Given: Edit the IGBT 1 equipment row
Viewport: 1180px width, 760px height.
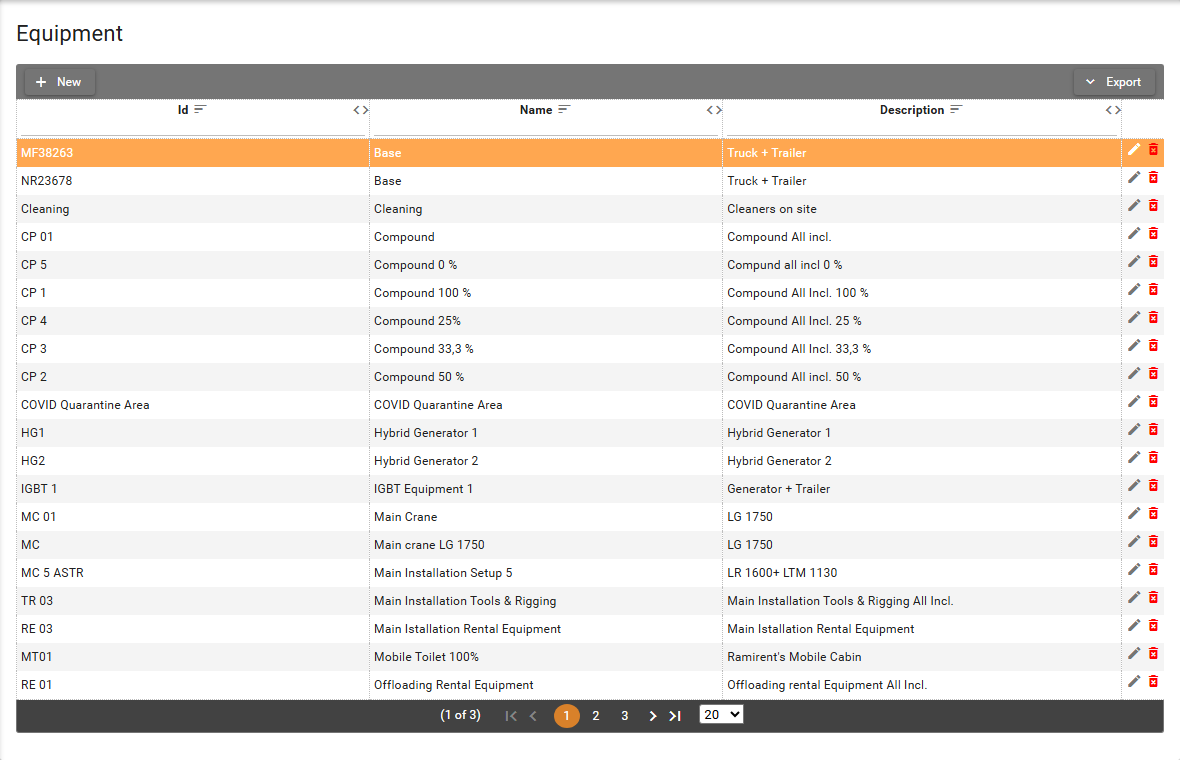Looking at the screenshot, I should [1134, 485].
